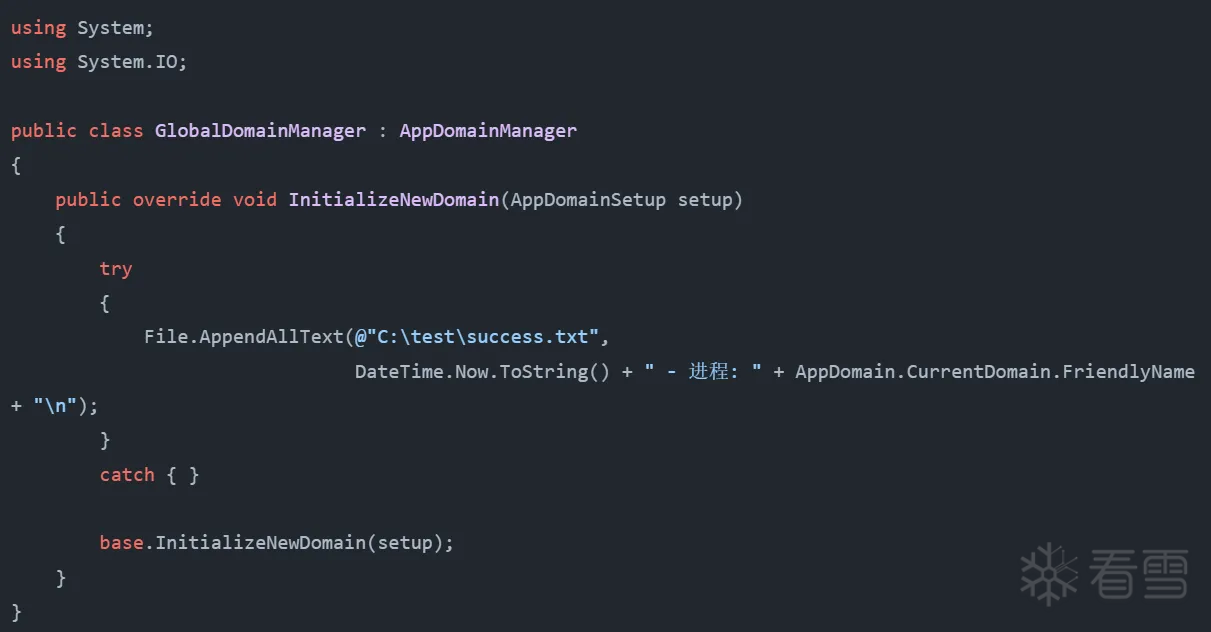Click the 看雪 watermark text
This screenshot has height=632, width=1211.
point(1140,574)
